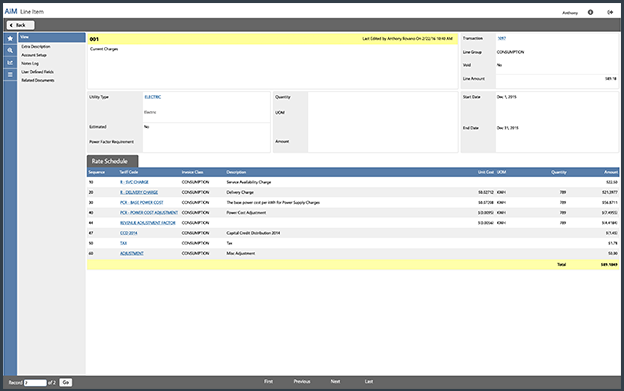Select the Rate Schedule tab
Viewport: 624px width, 391px height.
point(113,161)
